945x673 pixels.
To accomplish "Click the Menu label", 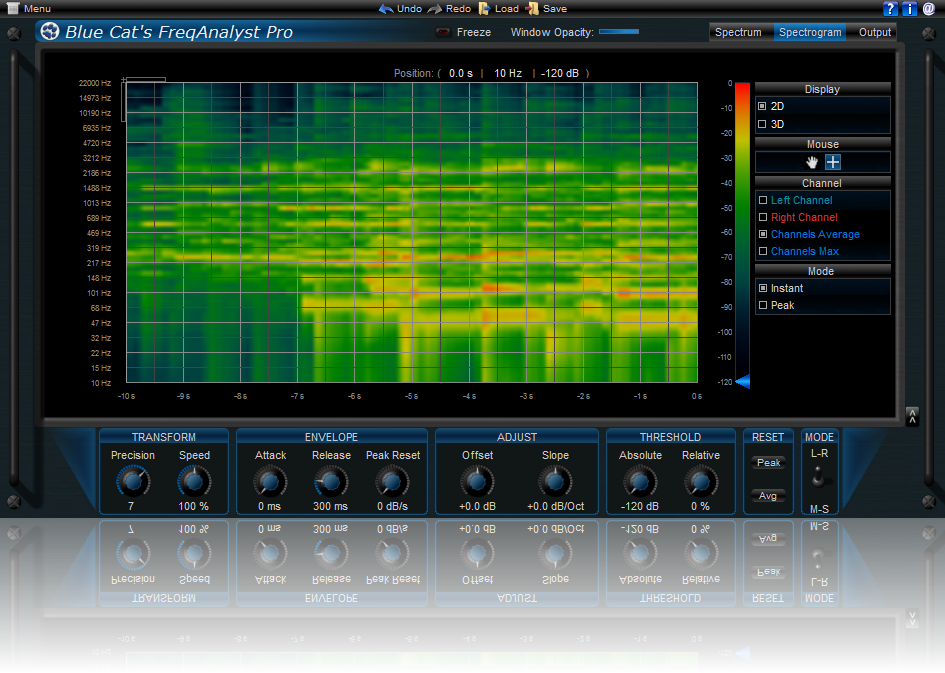I will (x=37, y=8).
